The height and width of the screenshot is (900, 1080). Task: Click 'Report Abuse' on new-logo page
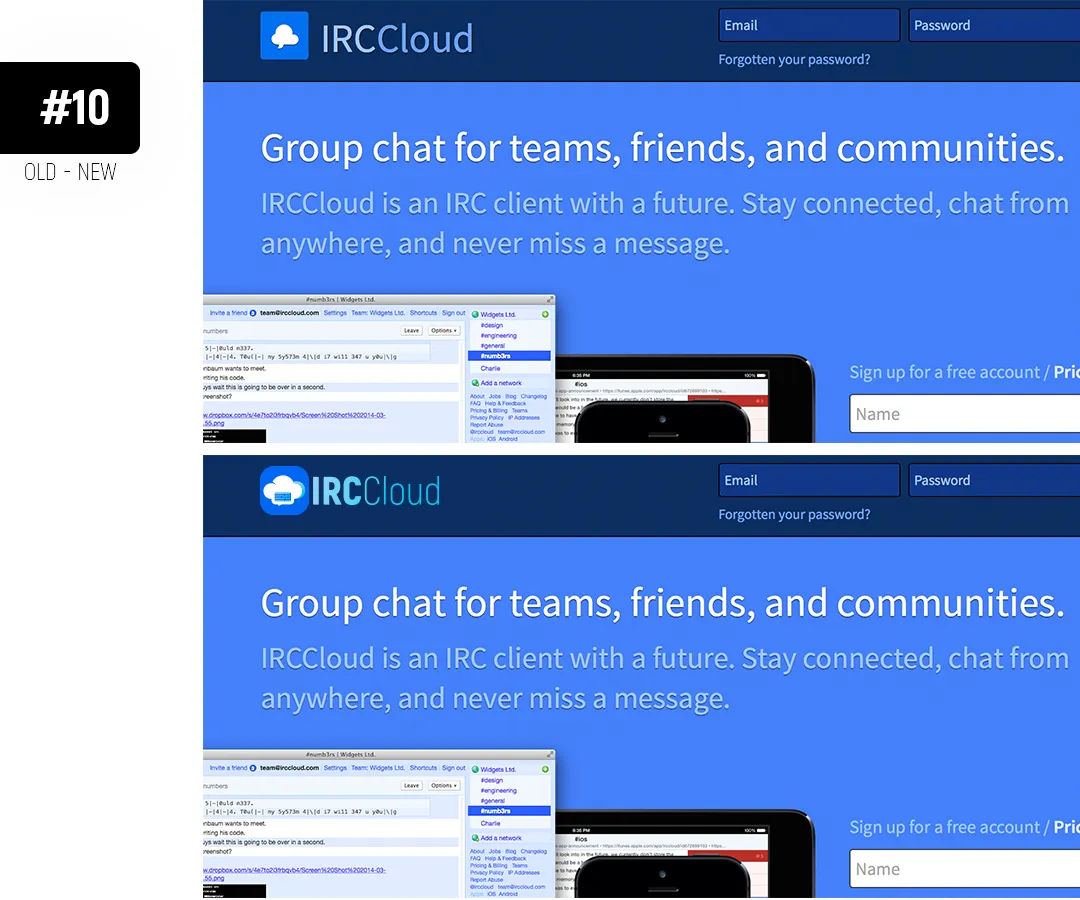[x=486, y=879]
